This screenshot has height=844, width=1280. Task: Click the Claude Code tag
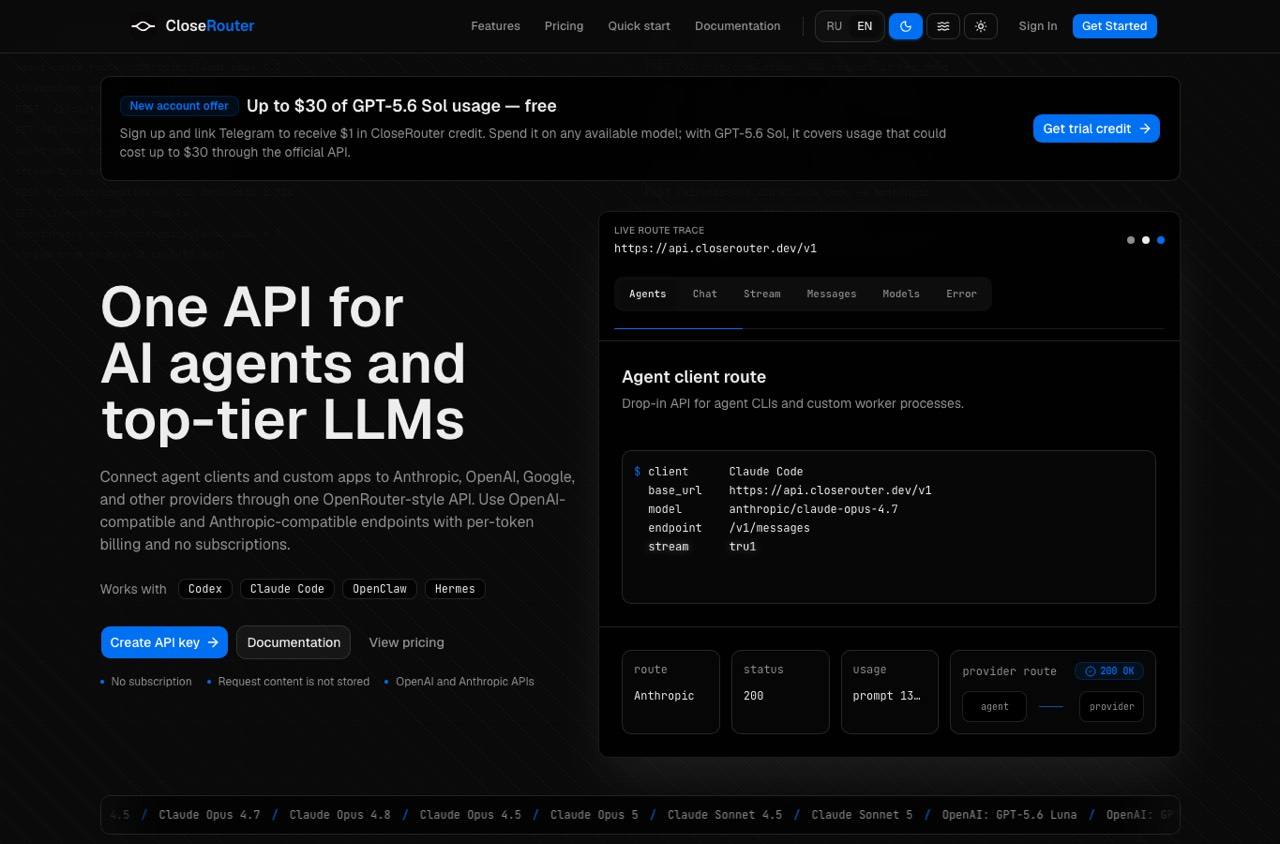287,589
